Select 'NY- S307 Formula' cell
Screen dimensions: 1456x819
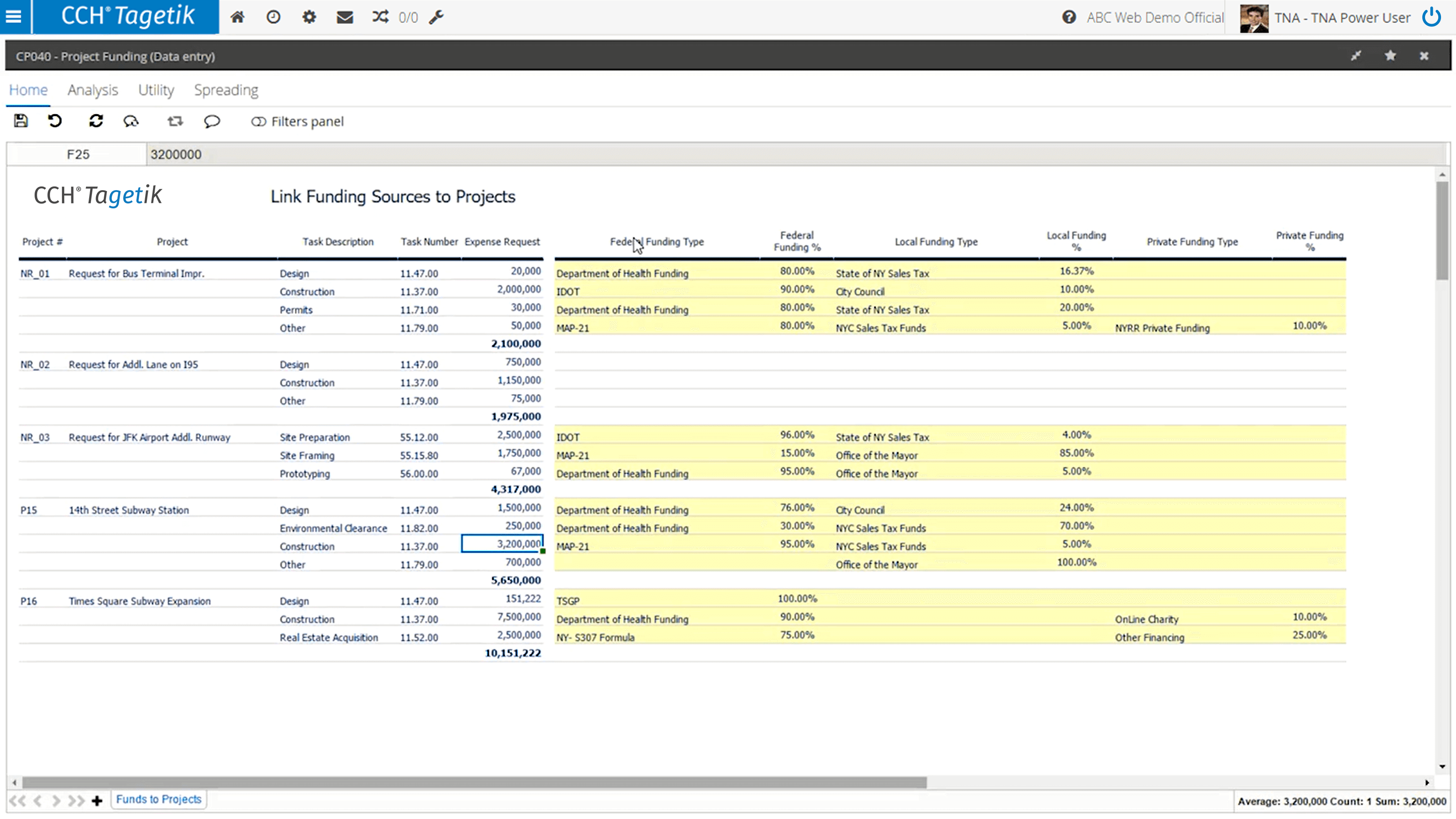595,637
